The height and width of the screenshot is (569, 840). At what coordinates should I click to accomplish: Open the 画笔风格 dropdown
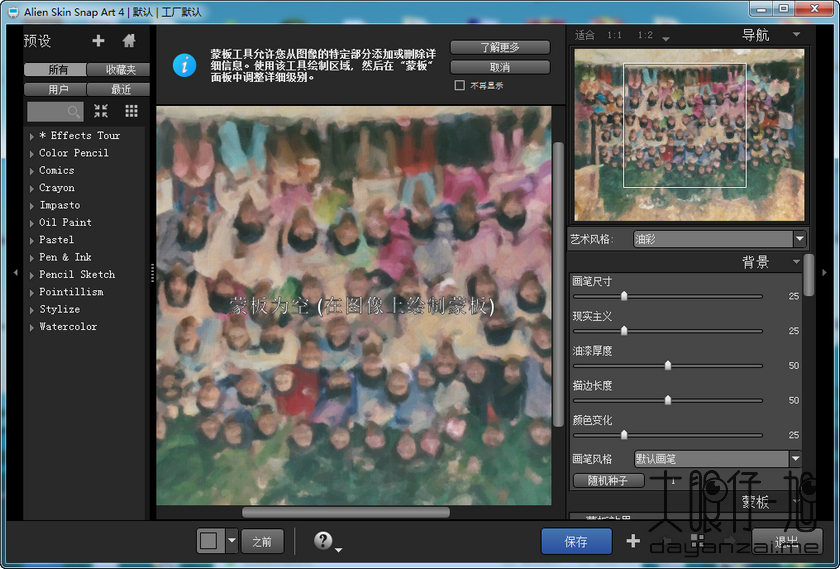(718, 459)
